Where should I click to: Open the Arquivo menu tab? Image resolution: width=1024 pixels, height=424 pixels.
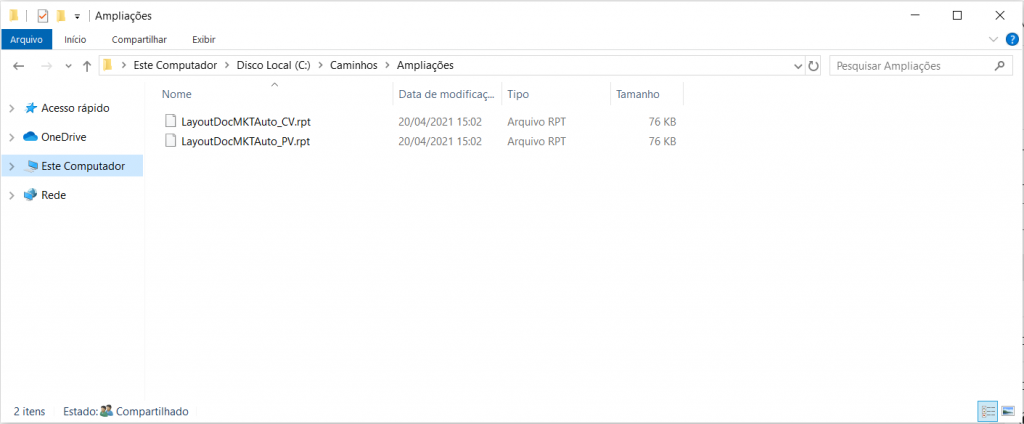point(27,39)
